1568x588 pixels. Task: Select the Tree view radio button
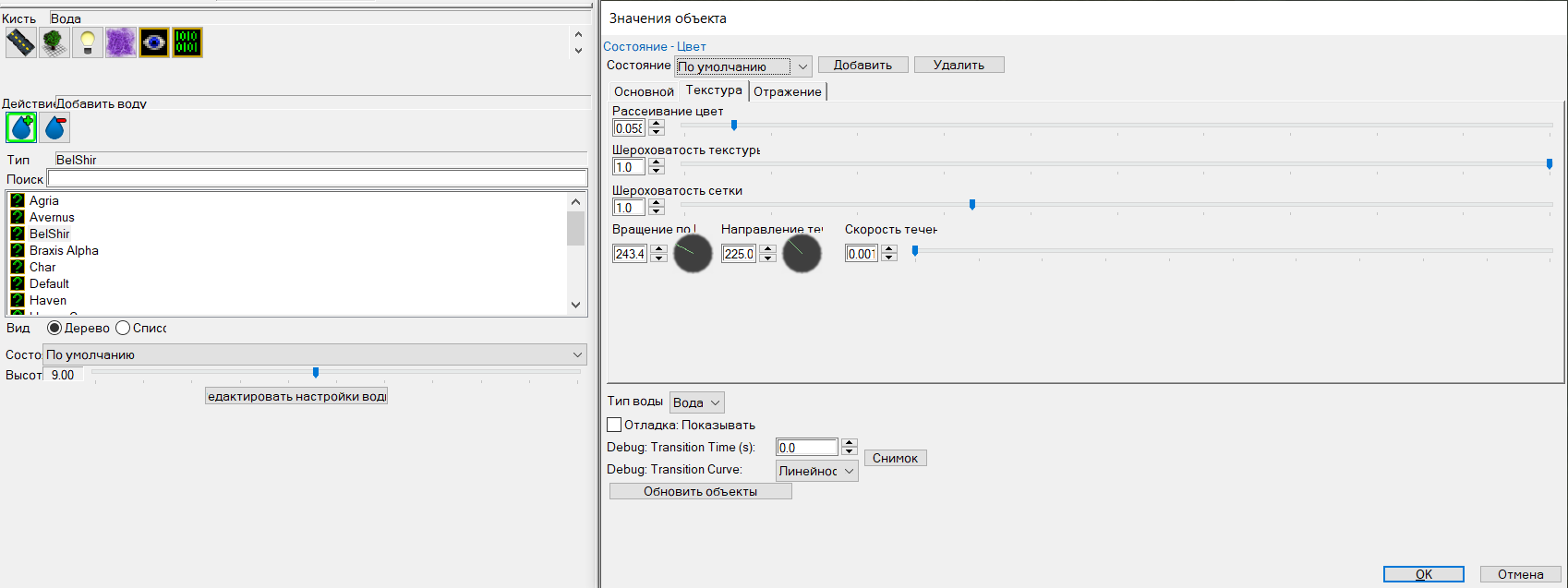(x=54, y=328)
